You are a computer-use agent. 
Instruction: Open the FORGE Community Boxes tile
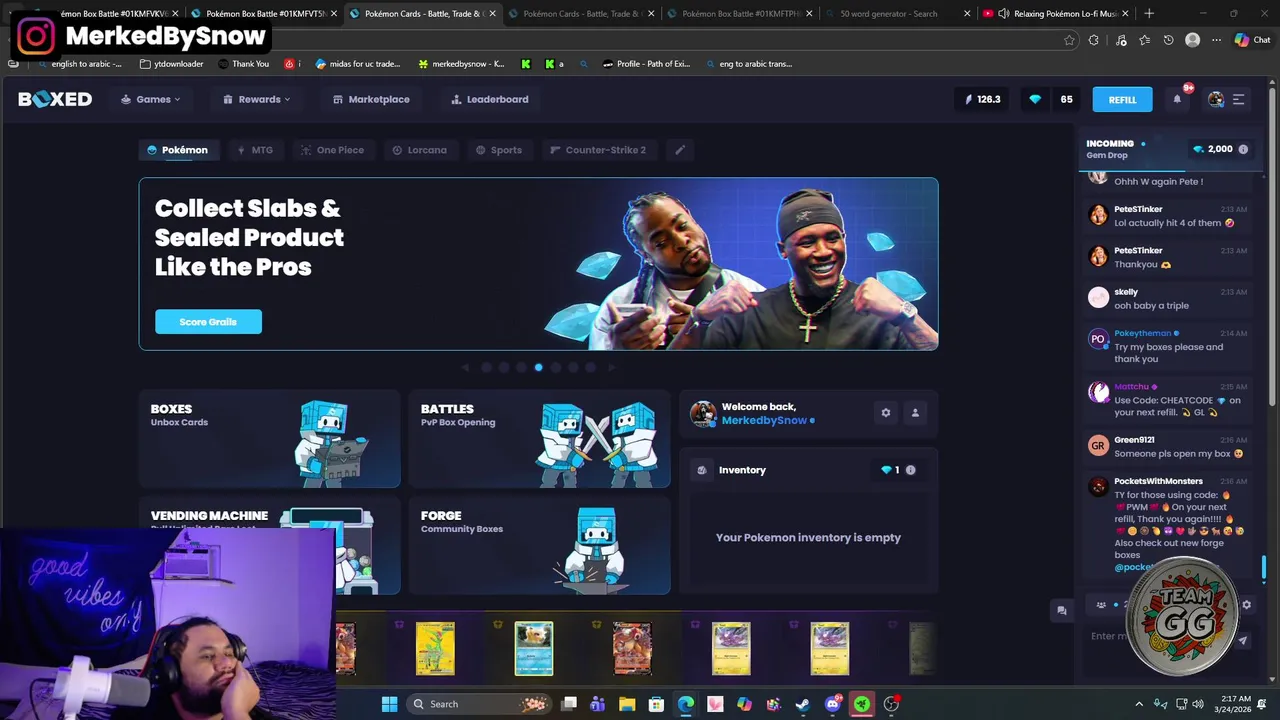pyautogui.click(x=539, y=546)
